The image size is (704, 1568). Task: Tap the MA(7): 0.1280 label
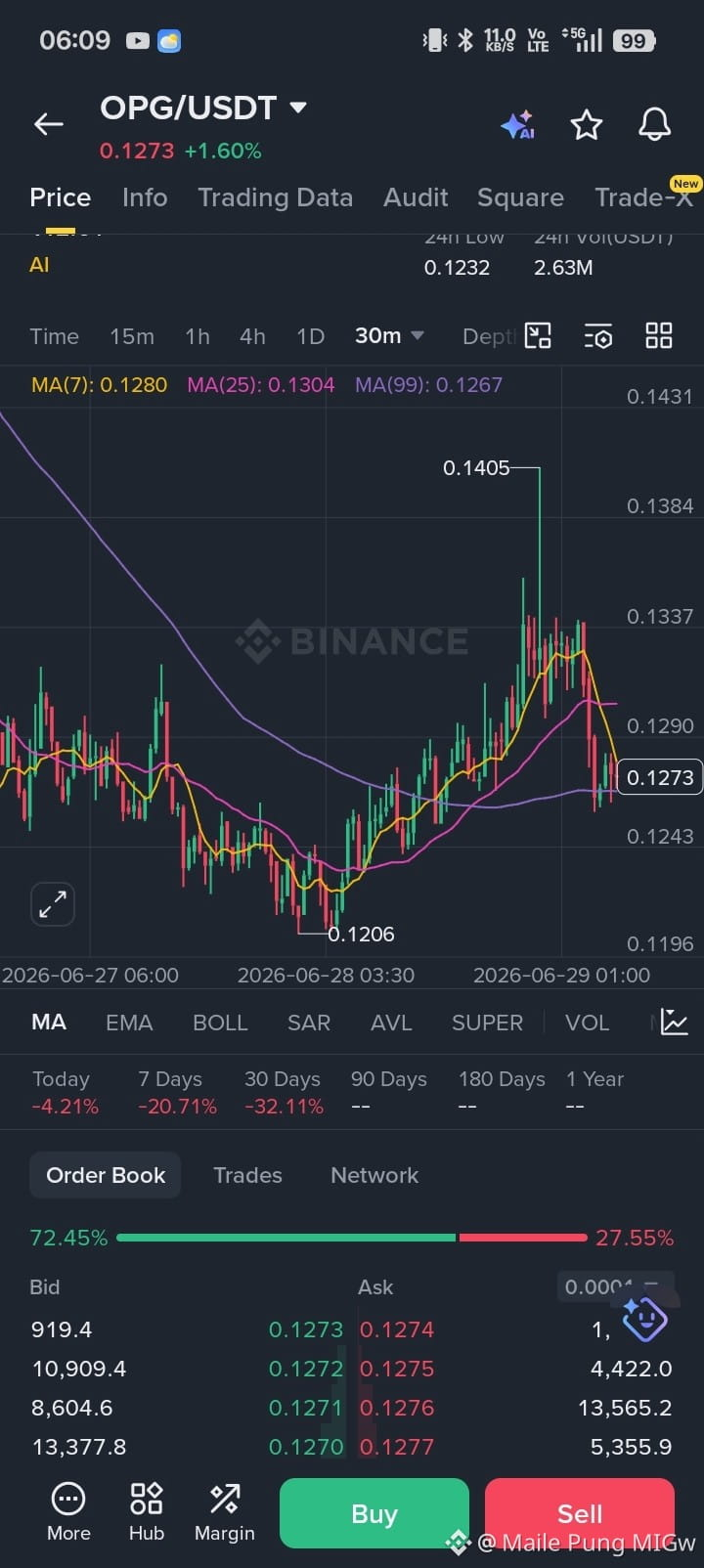click(x=99, y=385)
